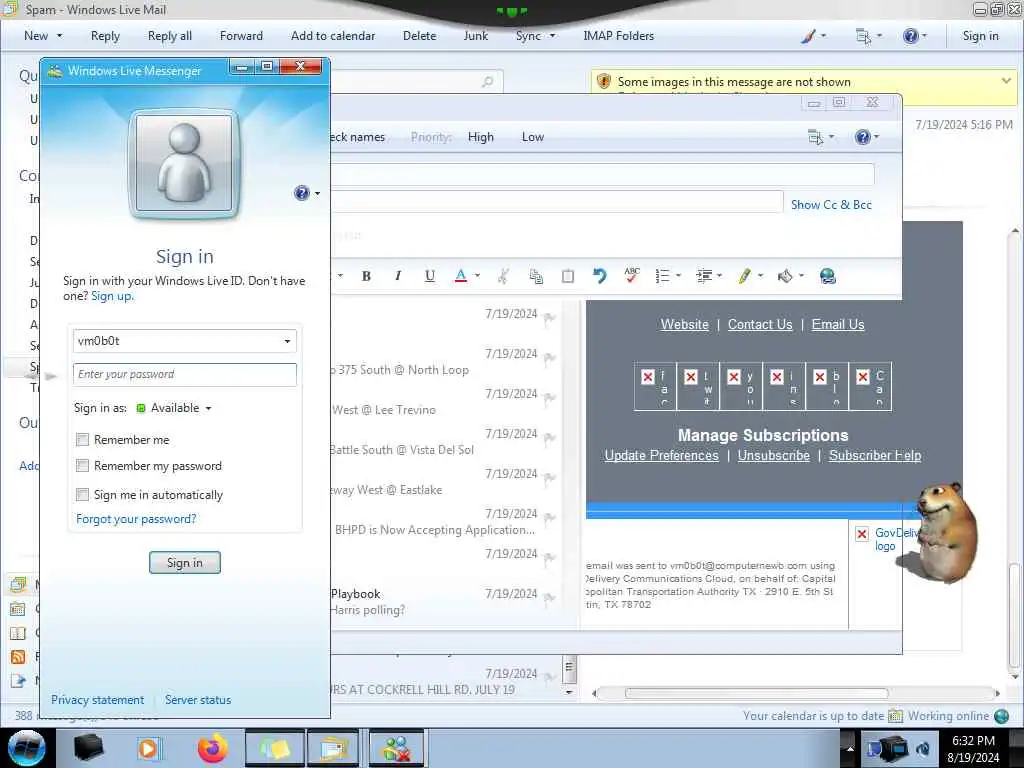Click Reply all in toolbar
Image resolution: width=1024 pixels, height=768 pixels.
(170, 36)
